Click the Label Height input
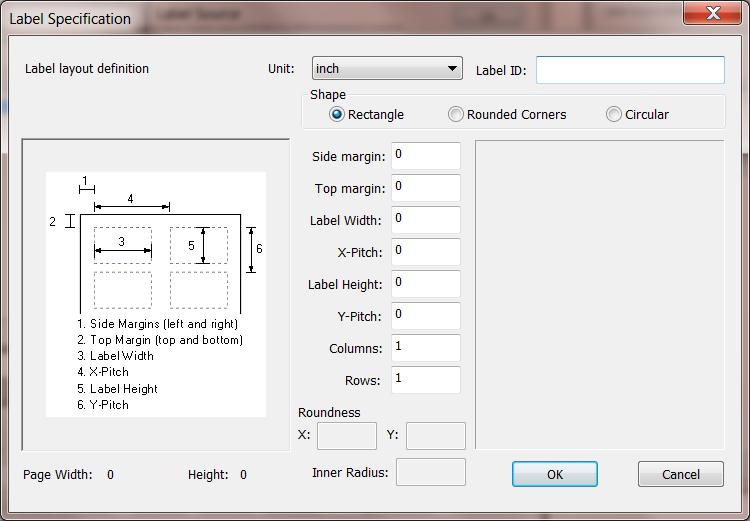Image resolution: width=750 pixels, height=521 pixels. (x=426, y=284)
